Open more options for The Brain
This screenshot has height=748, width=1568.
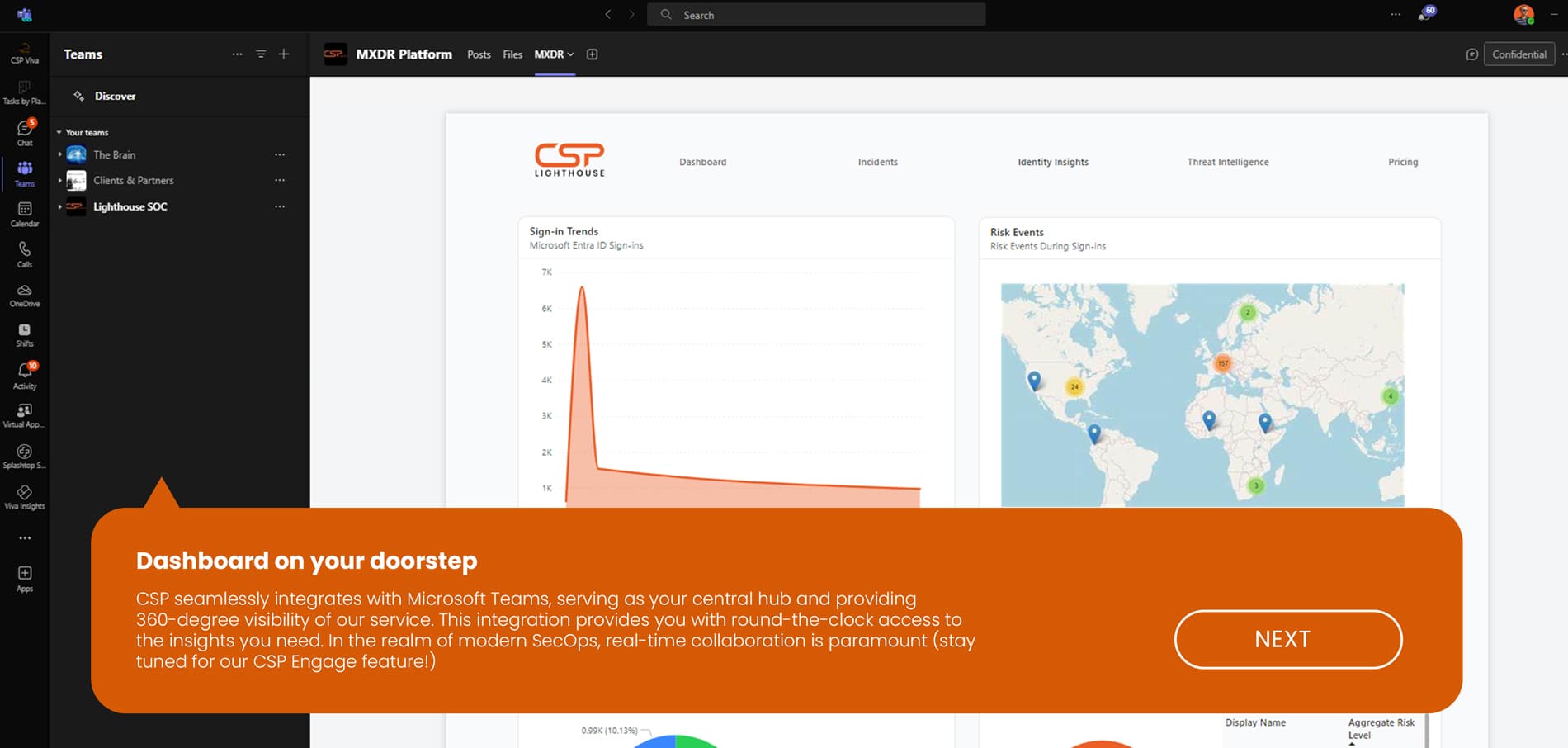(280, 154)
